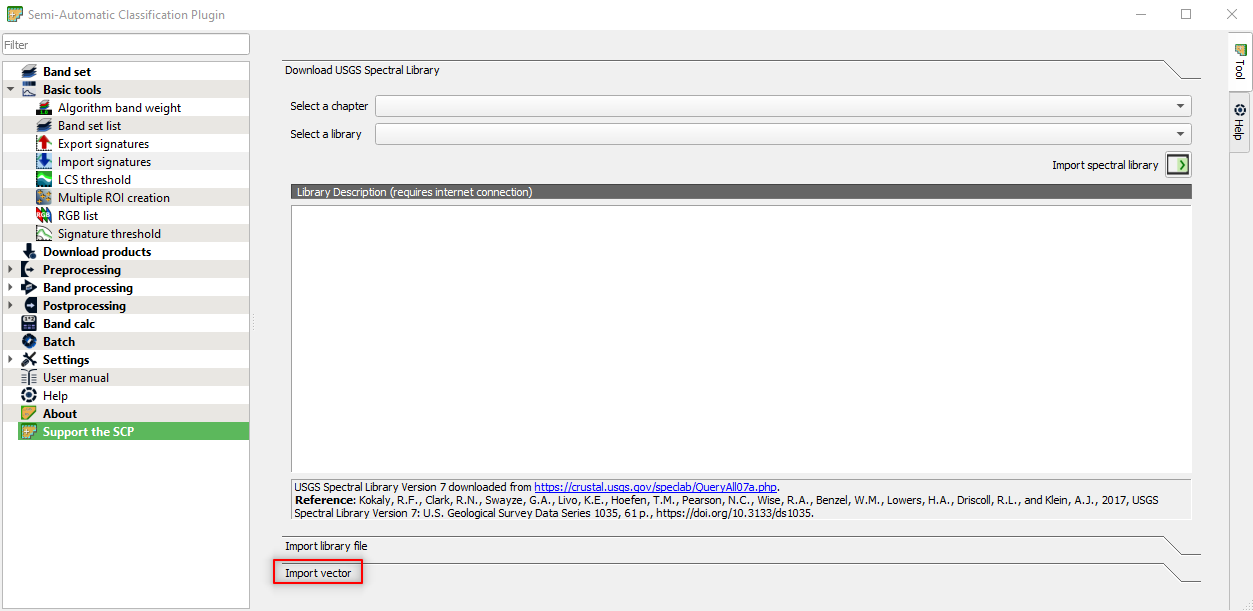Click the Basic tools icon

click(29, 90)
